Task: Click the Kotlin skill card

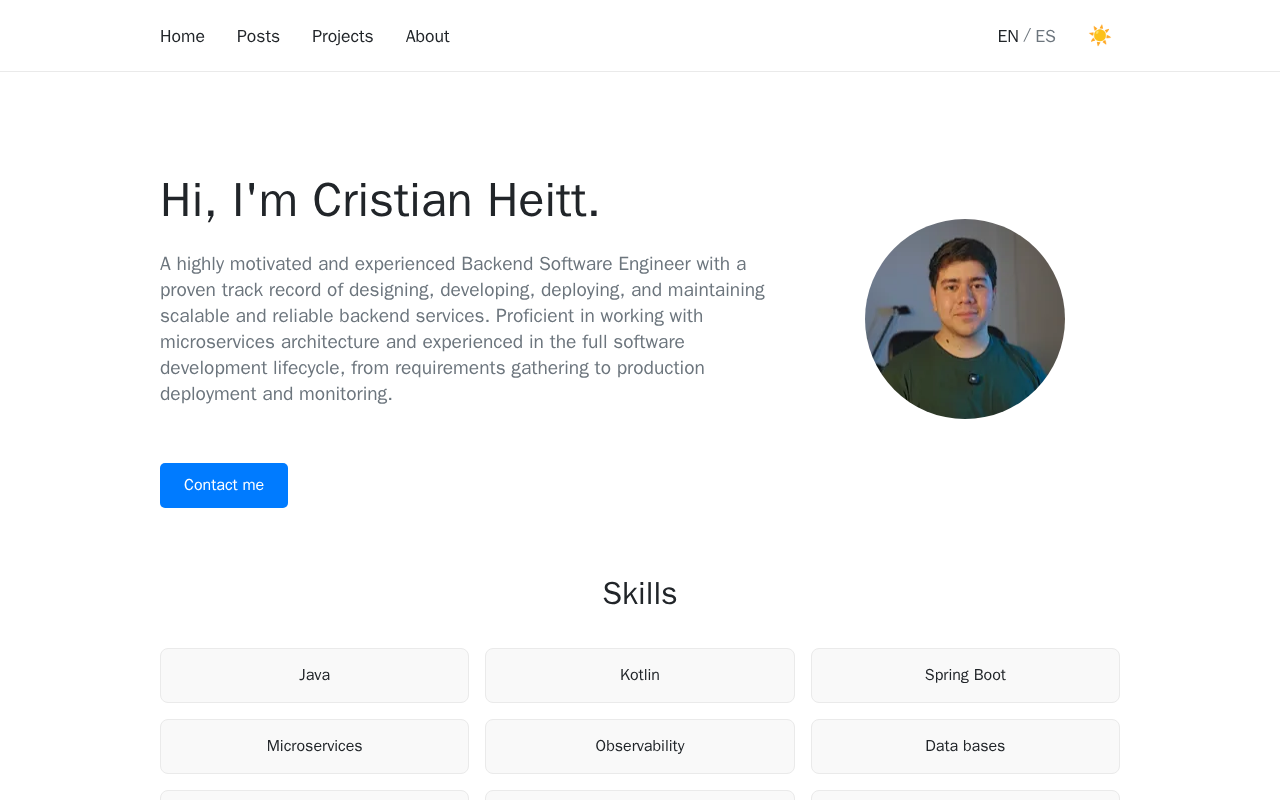Action: [639, 675]
